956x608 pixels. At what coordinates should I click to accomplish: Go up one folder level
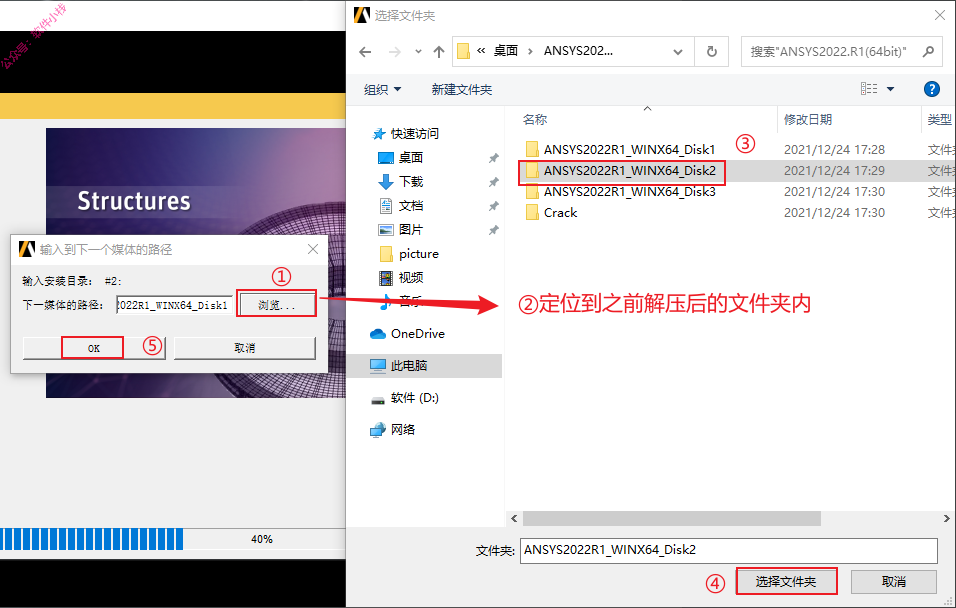[x=439, y=52]
